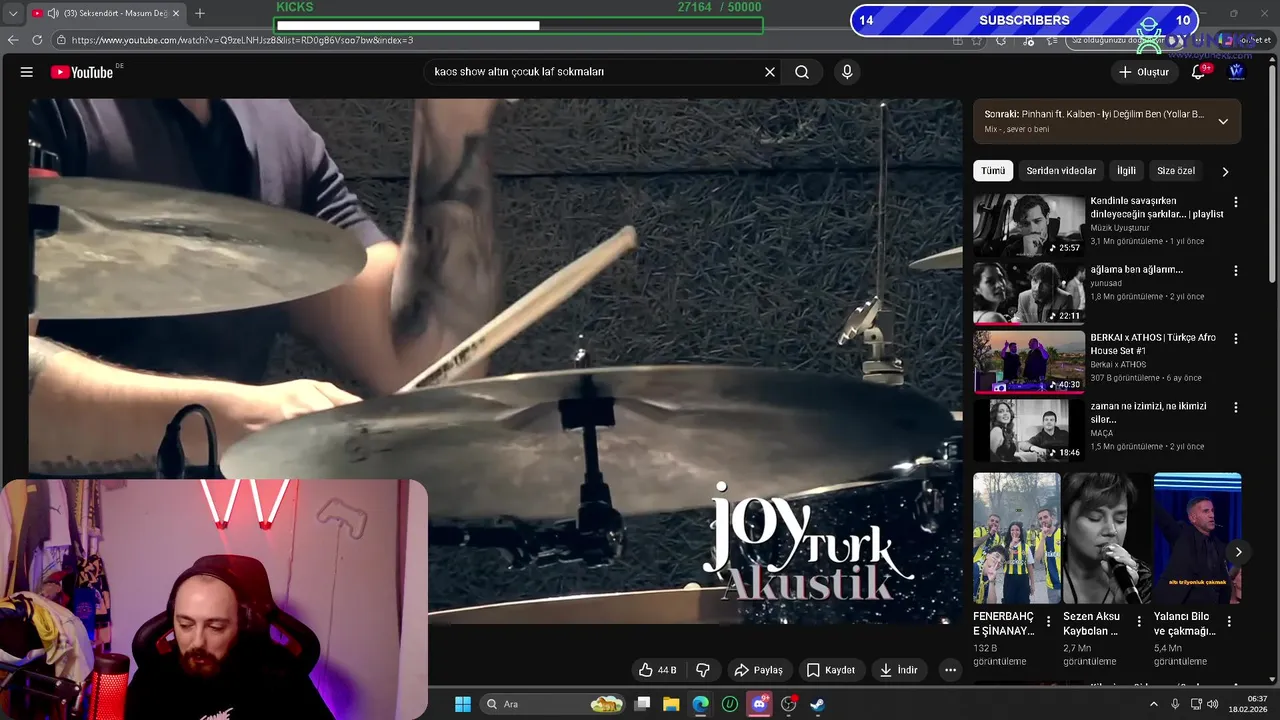Open the 18:46 zaman ne izimizi thumbnail

1029,430
